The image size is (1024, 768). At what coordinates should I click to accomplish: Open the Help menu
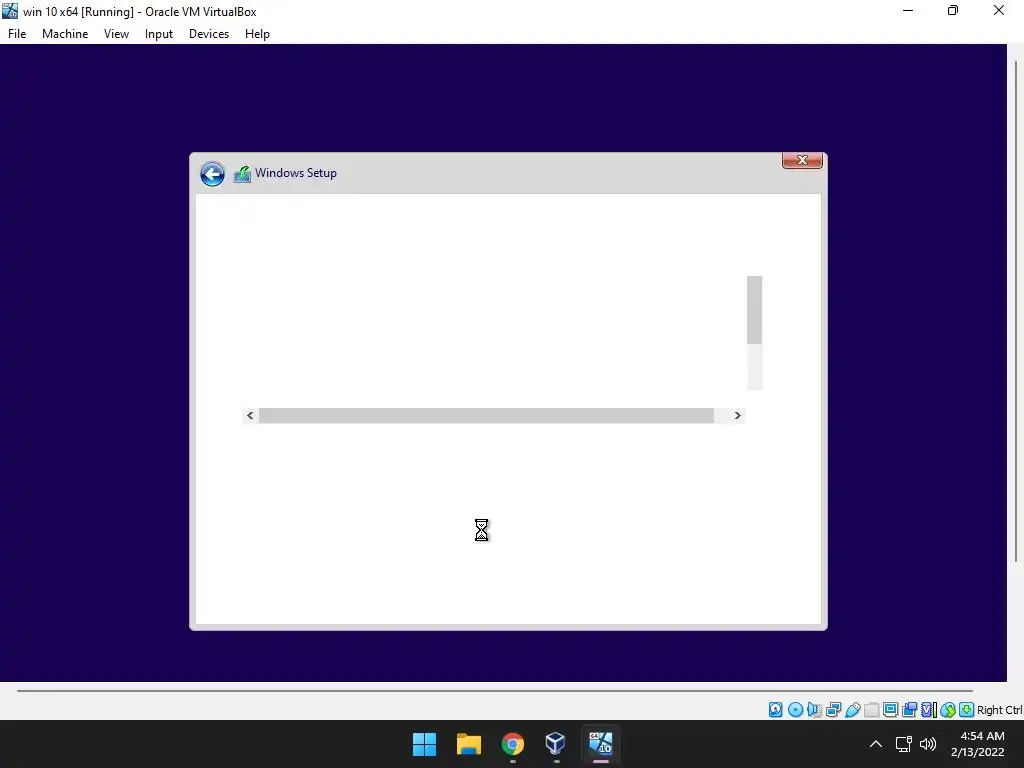(x=257, y=34)
